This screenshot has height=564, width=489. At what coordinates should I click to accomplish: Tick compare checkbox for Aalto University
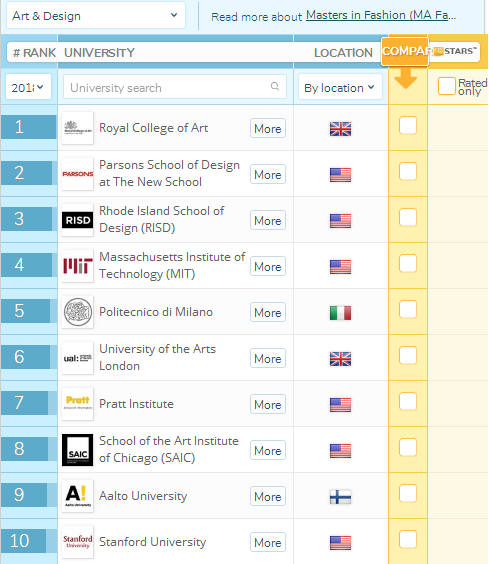coord(408,494)
